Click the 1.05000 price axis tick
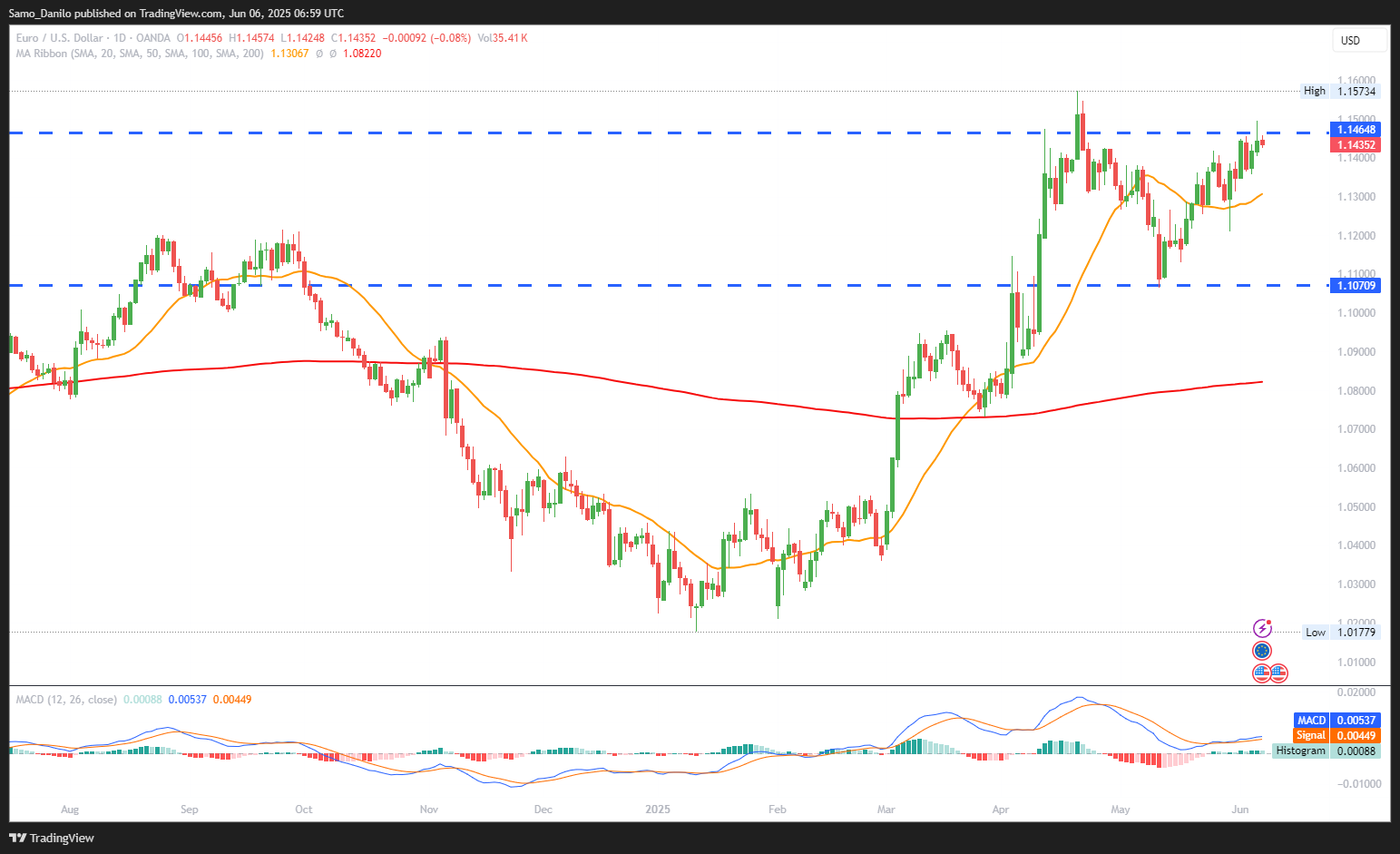 (x=1356, y=507)
